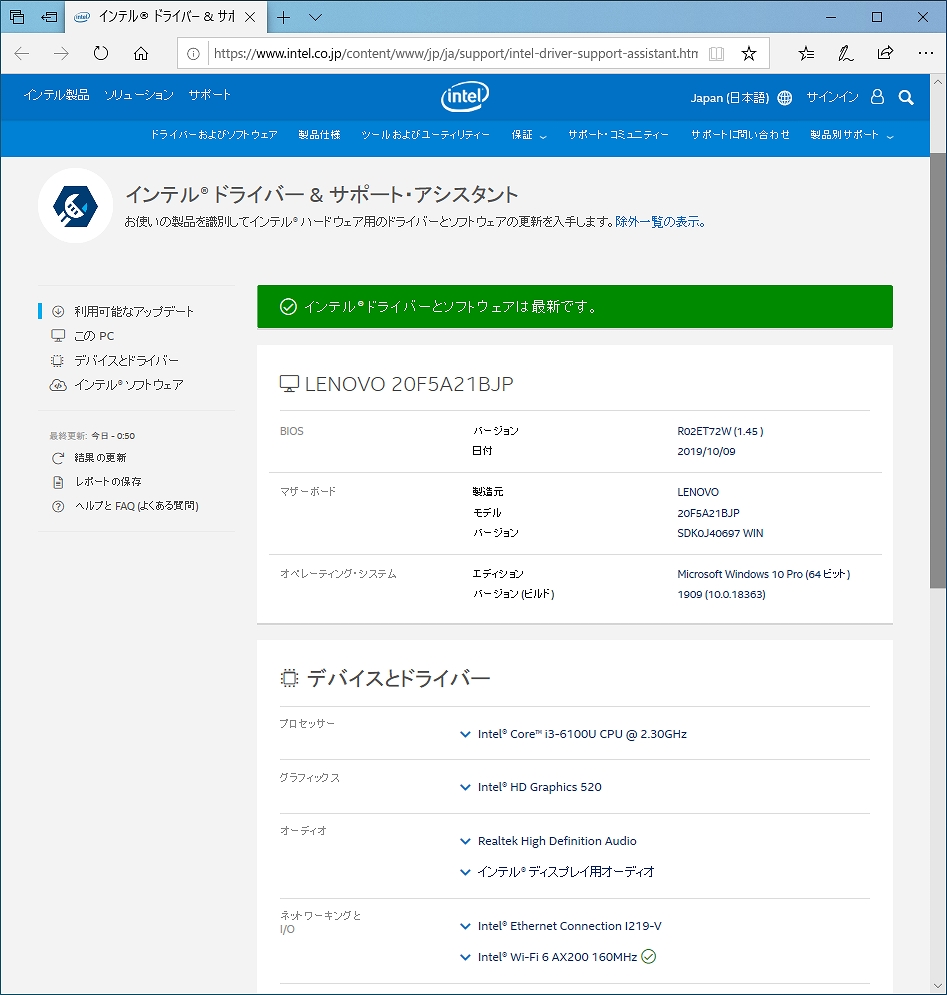This screenshot has height=995, width=947.
Task: Open a new tab with plus icon
Action: point(284,18)
